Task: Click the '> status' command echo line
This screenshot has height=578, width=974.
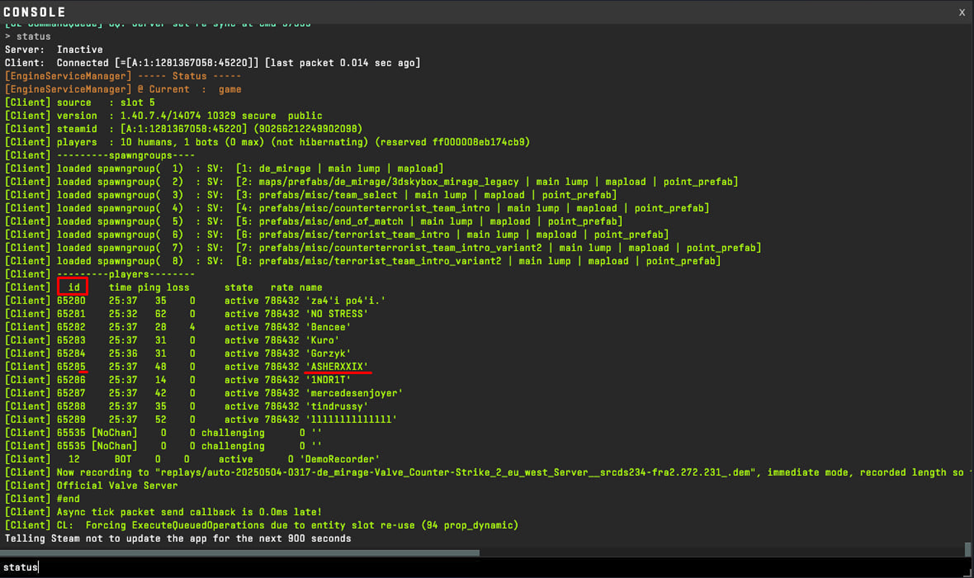Action: click(28, 36)
